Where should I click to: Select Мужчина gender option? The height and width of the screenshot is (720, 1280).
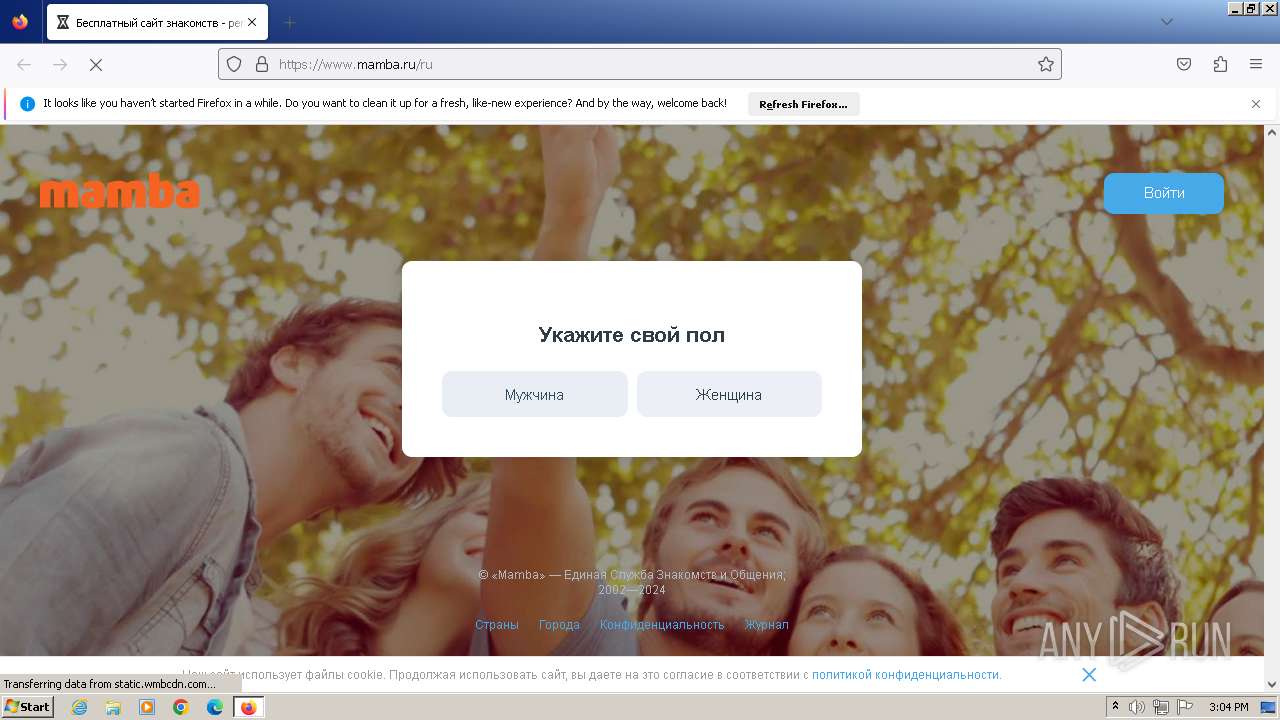click(x=535, y=394)
